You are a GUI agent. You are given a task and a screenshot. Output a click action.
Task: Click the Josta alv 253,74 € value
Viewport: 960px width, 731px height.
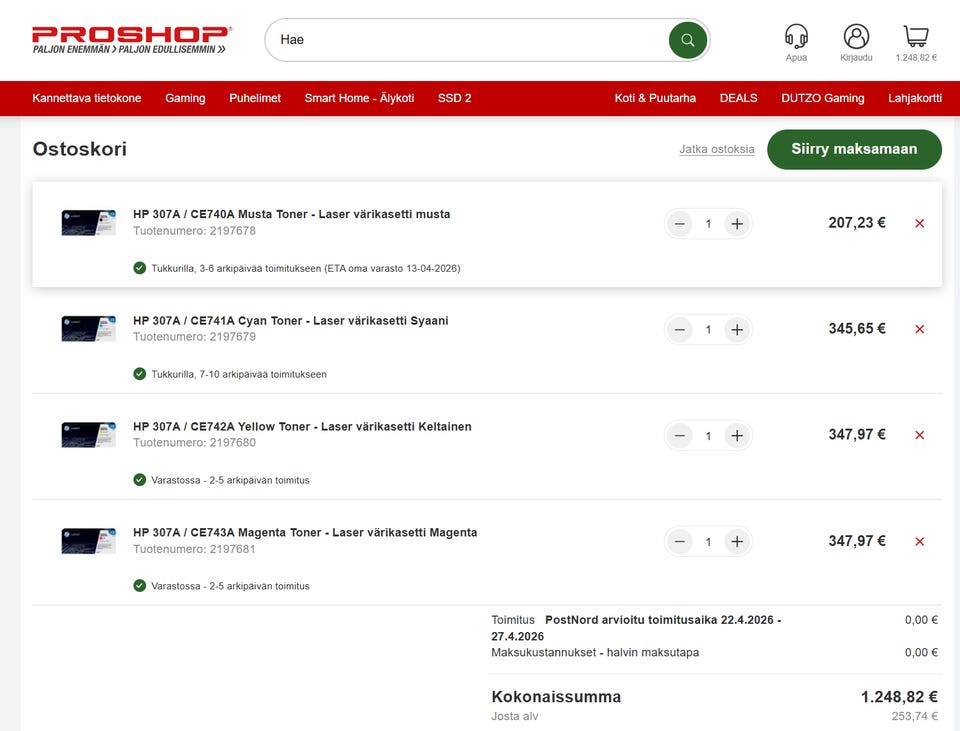(x=914, y=716)
